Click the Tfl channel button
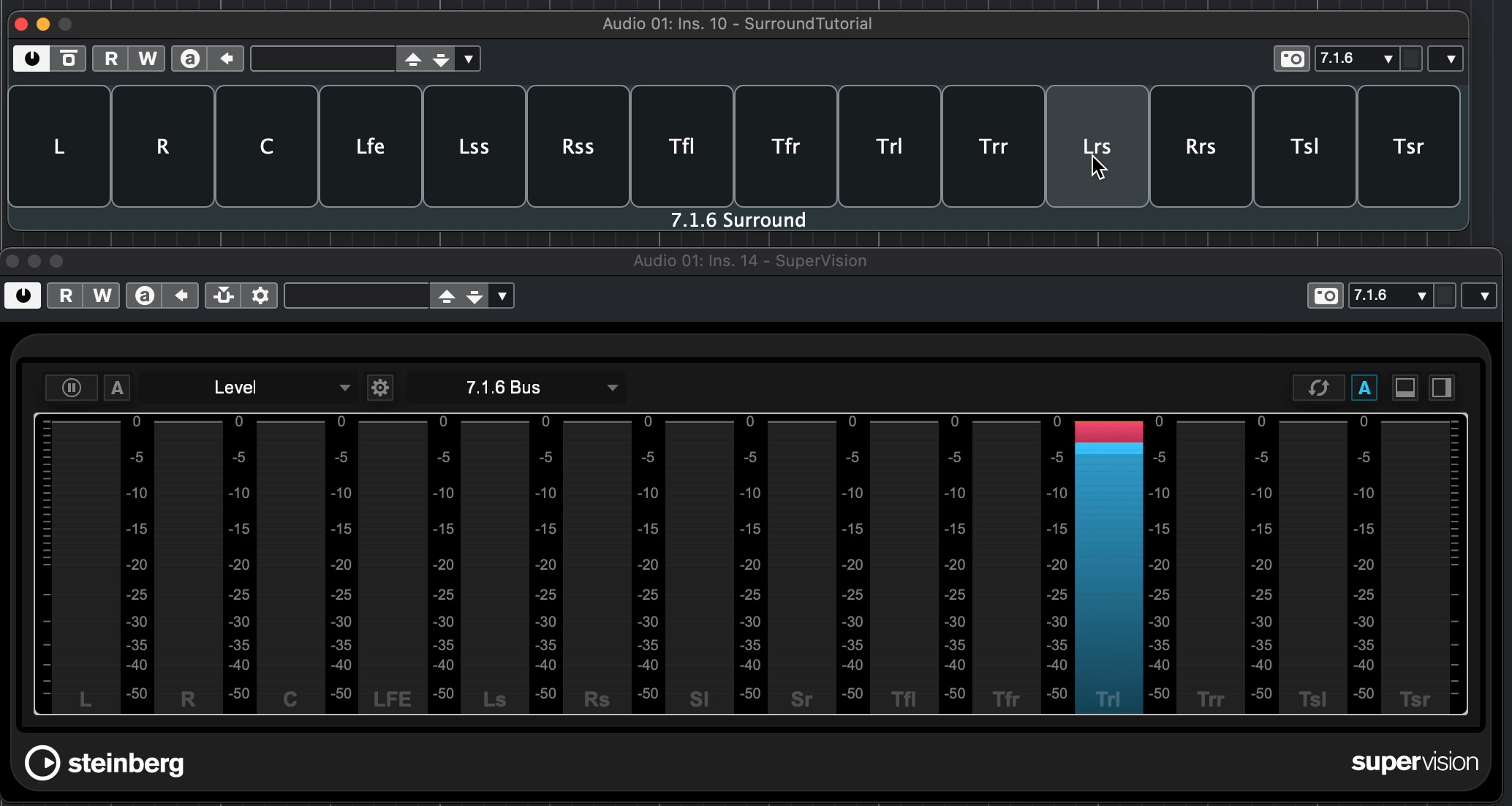 pyautogui.click(x=681, y=146)
